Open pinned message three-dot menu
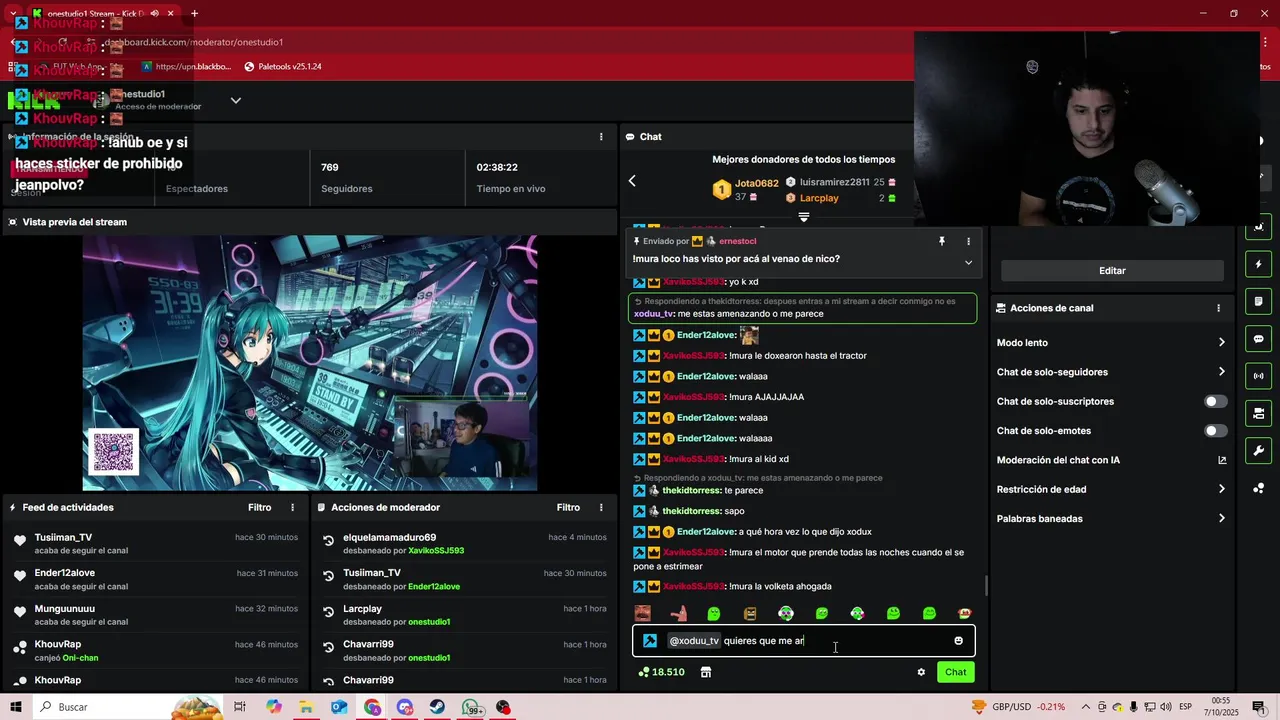Image resolution: width=1280 pixels, height=720 pixels. pyautogui.click(x=968, y=241)
